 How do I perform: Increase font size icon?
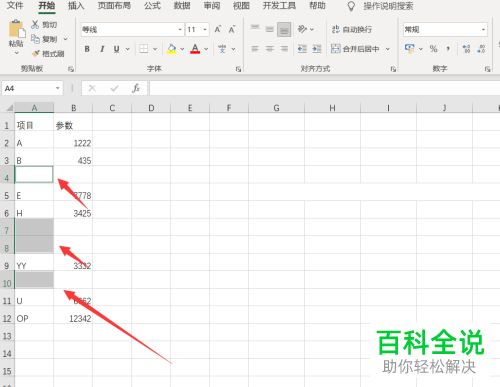218,30
